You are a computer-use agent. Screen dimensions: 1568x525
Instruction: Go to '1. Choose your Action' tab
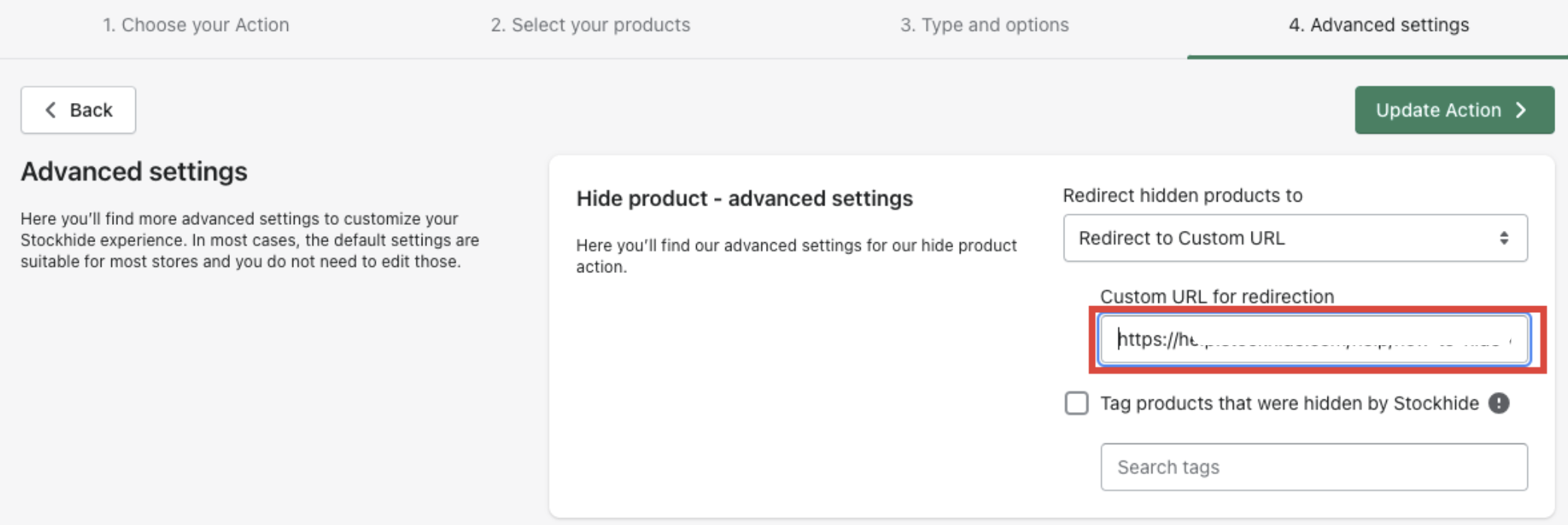tap(196, 25)
